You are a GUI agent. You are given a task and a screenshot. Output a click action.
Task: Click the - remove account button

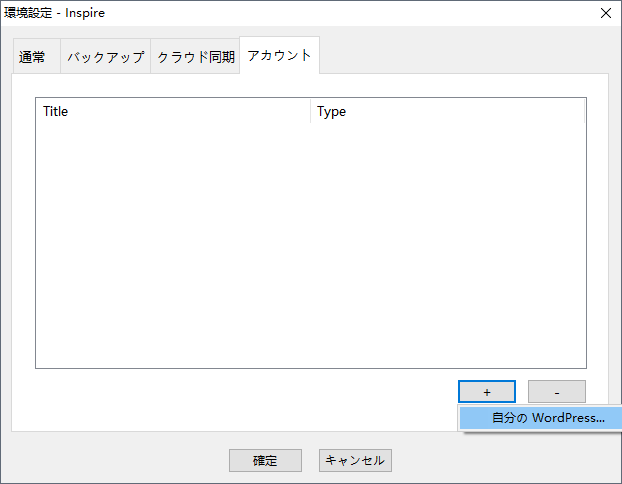point(557,392)
